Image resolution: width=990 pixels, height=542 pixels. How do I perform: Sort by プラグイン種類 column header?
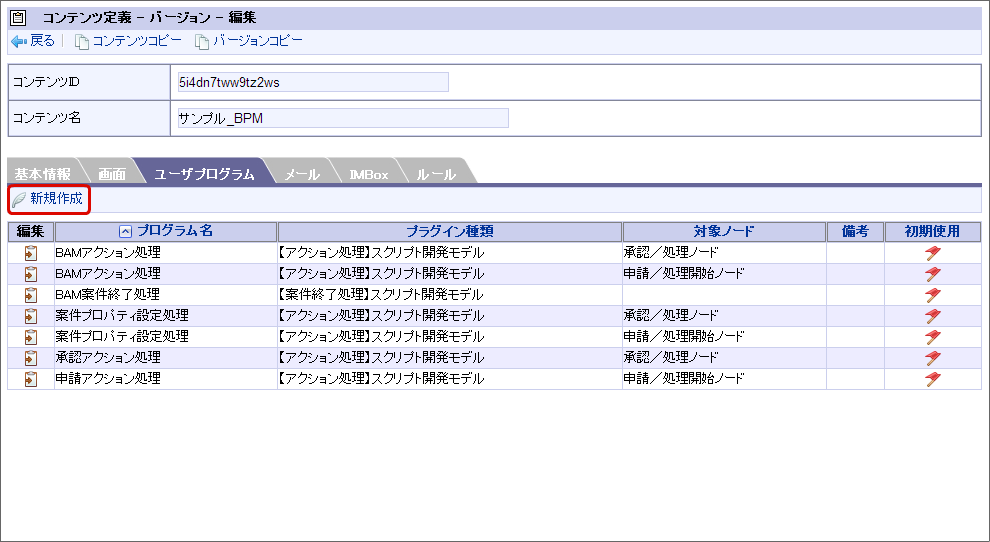pyautogui.click(x=450, y=231)
